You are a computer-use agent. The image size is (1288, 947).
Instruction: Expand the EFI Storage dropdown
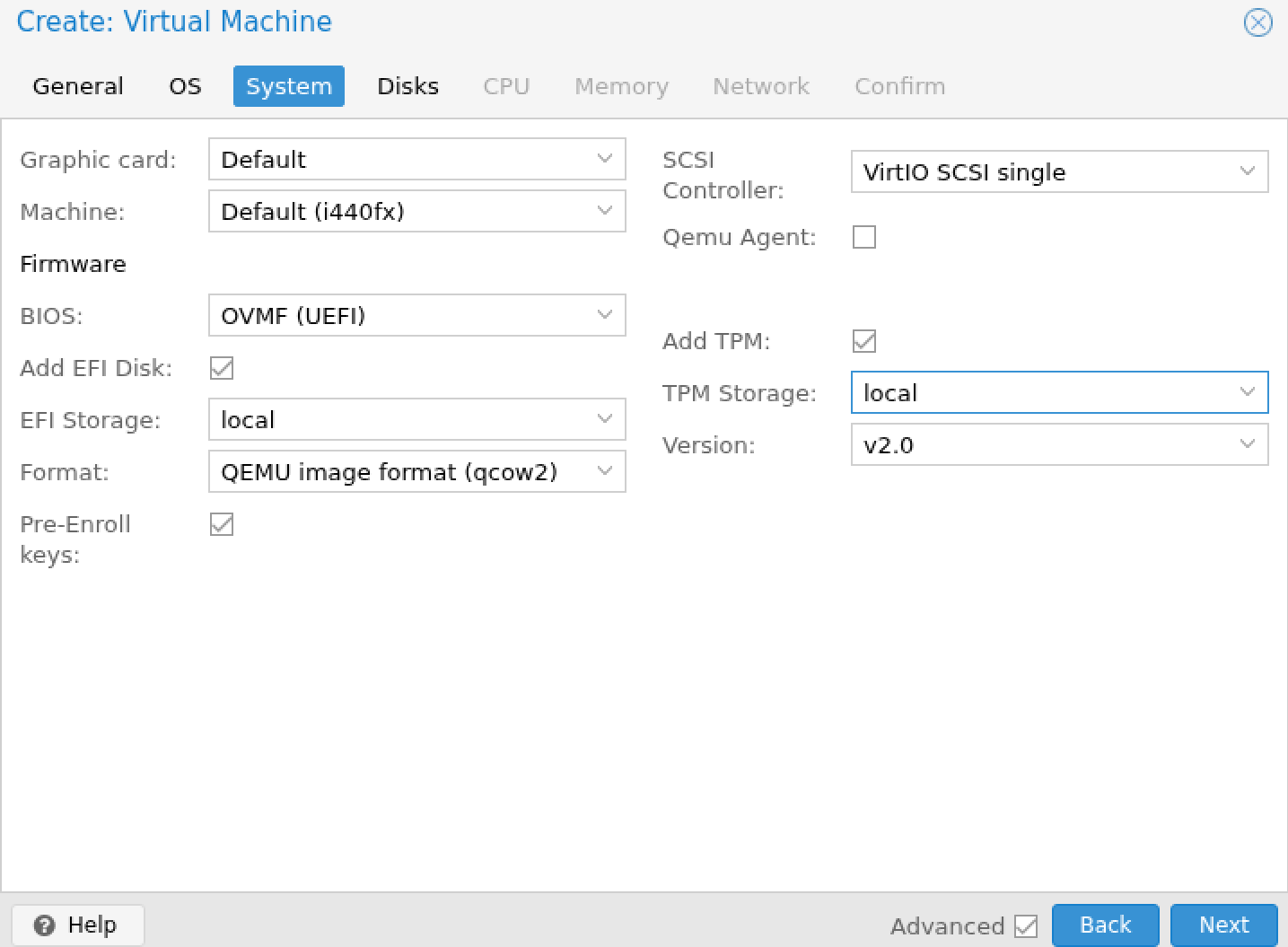604,419
